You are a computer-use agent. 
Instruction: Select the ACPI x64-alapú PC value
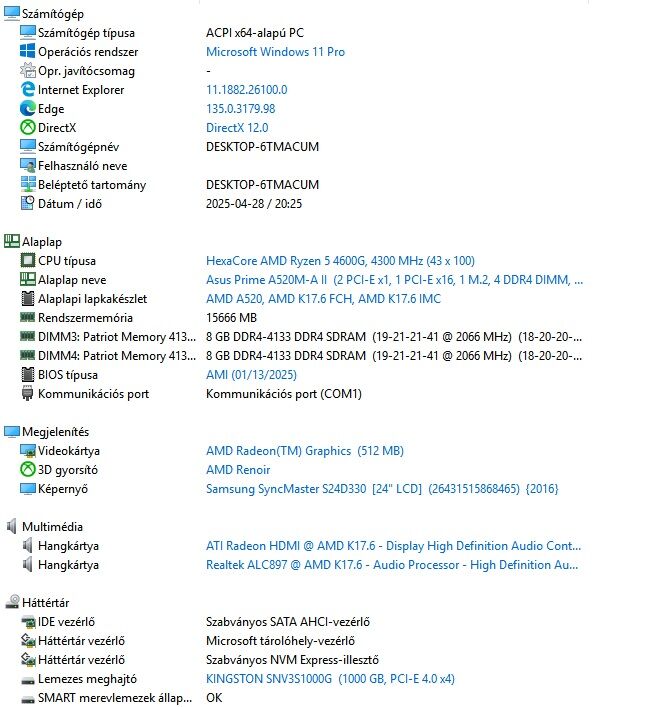255,33
